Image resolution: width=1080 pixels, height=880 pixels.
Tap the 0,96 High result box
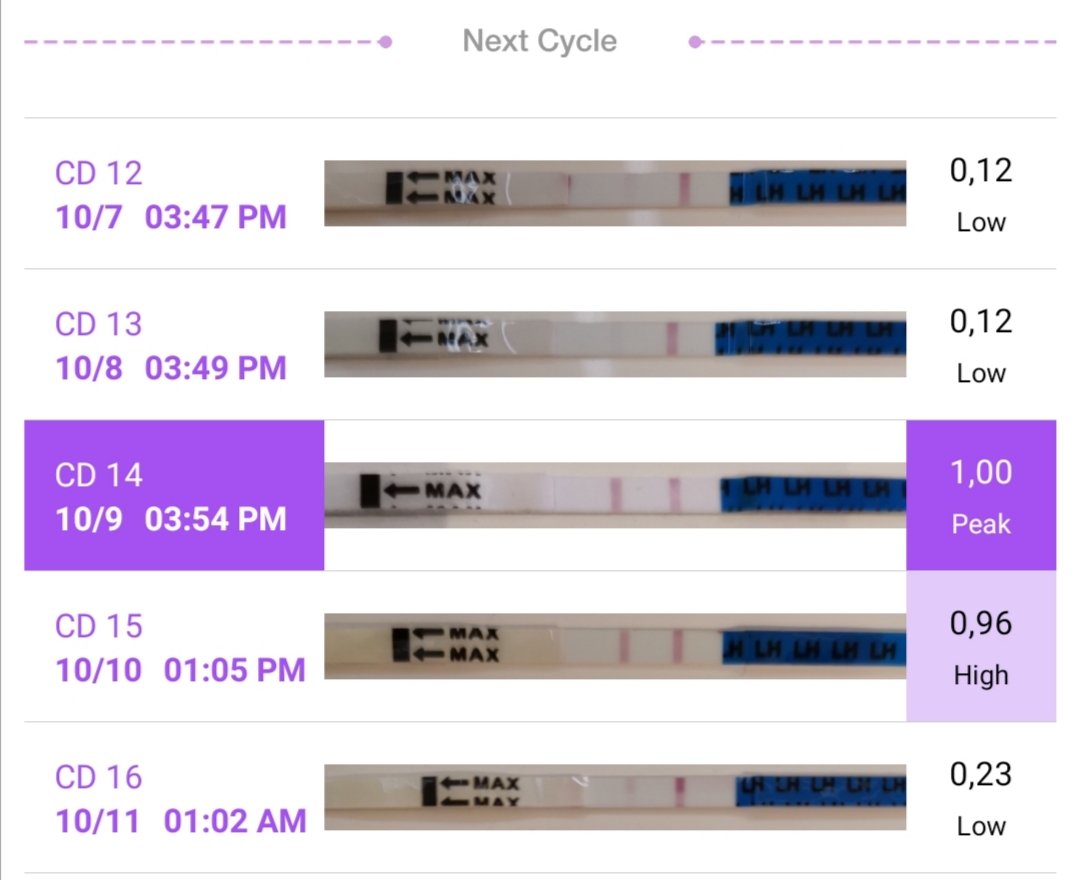981,646
